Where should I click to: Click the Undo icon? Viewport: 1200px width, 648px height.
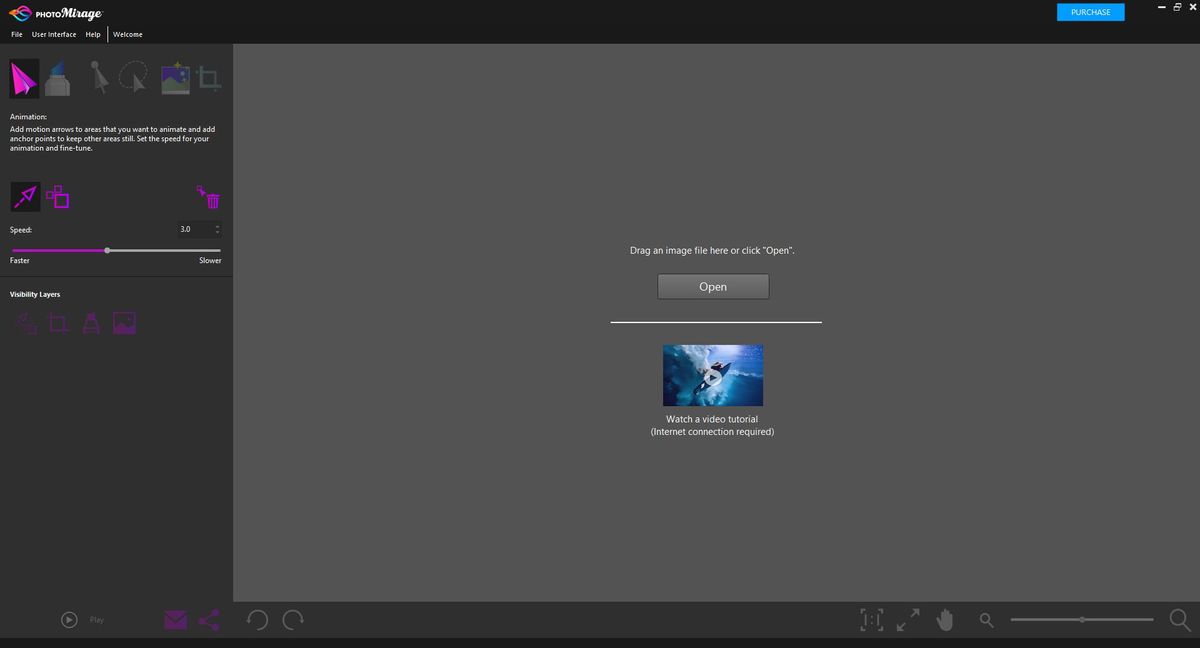256,619
